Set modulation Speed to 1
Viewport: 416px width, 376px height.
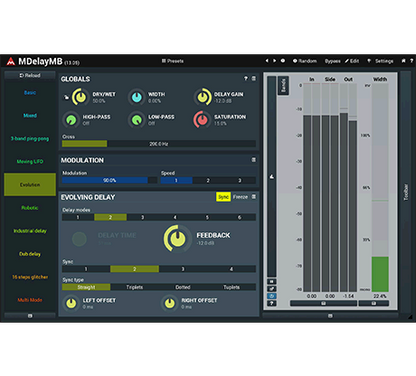(176, 180)
